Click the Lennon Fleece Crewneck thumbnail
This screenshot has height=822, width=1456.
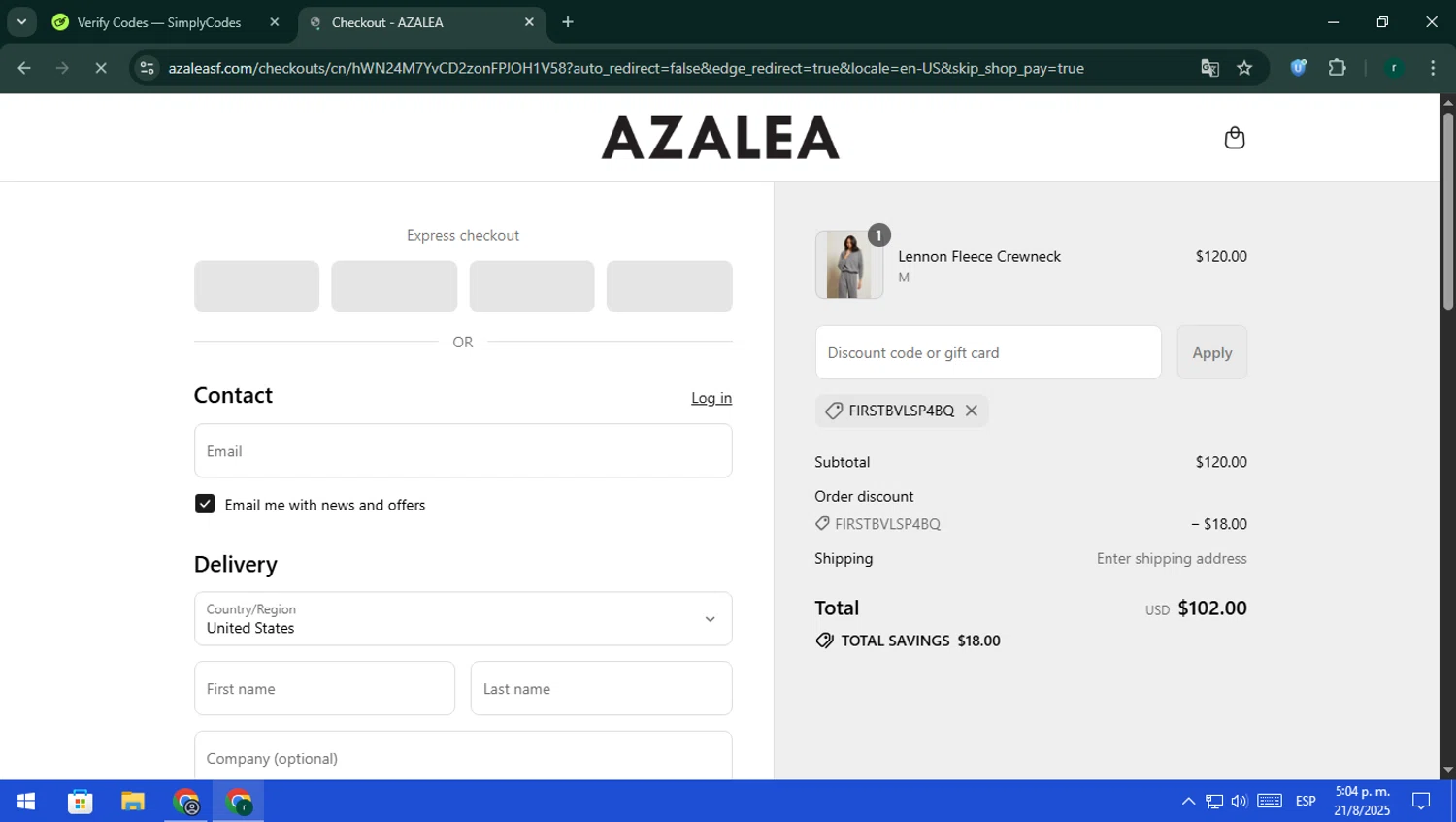[x=849, y=265]
